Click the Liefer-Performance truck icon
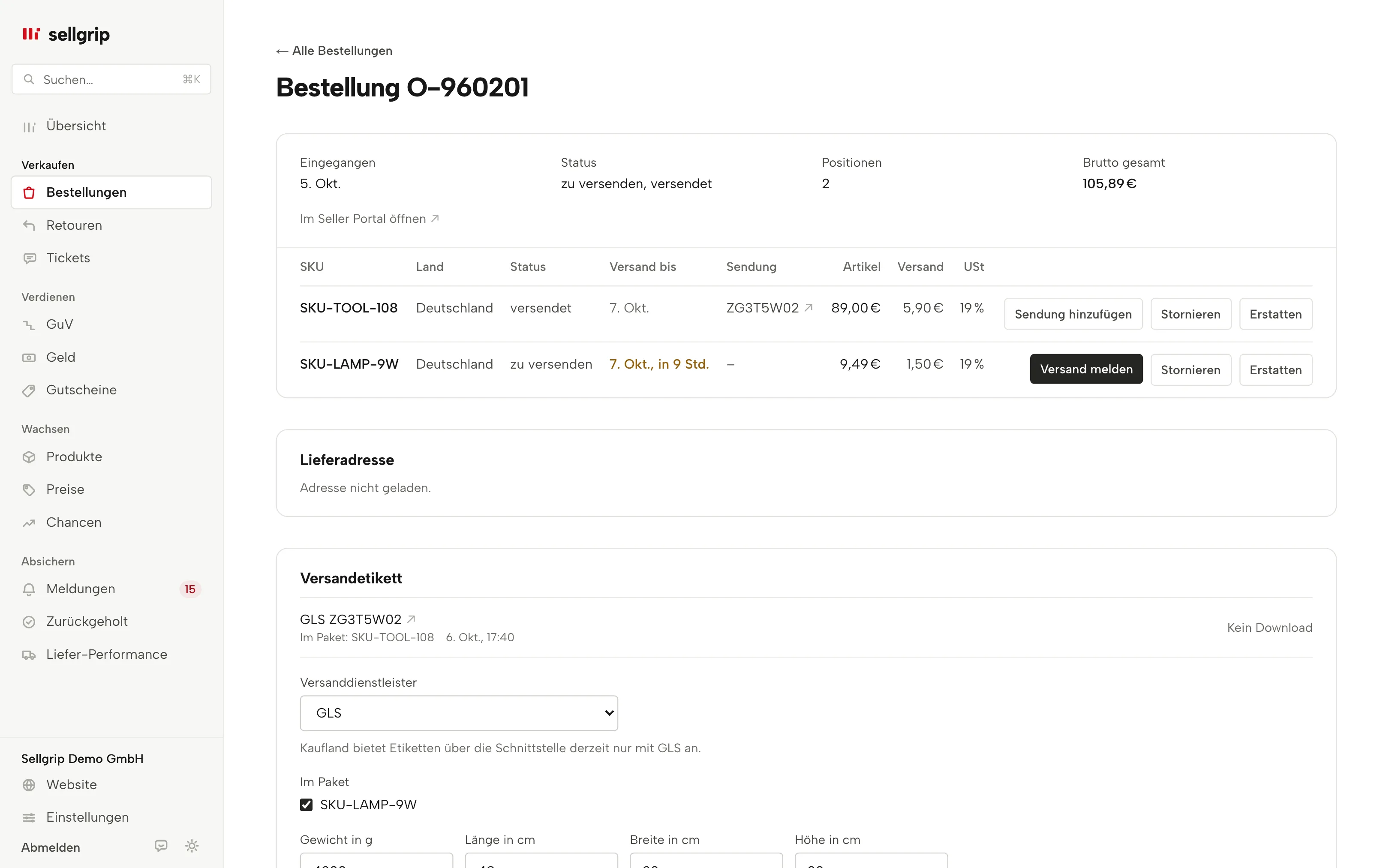This screenshot has height=868, width=1389. [x=29, y=655]
